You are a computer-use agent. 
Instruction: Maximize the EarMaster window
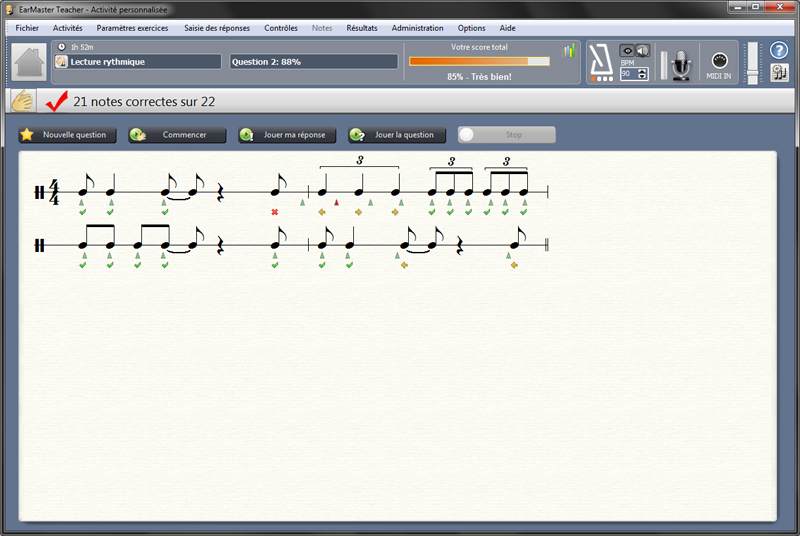[x=756, y=7]
